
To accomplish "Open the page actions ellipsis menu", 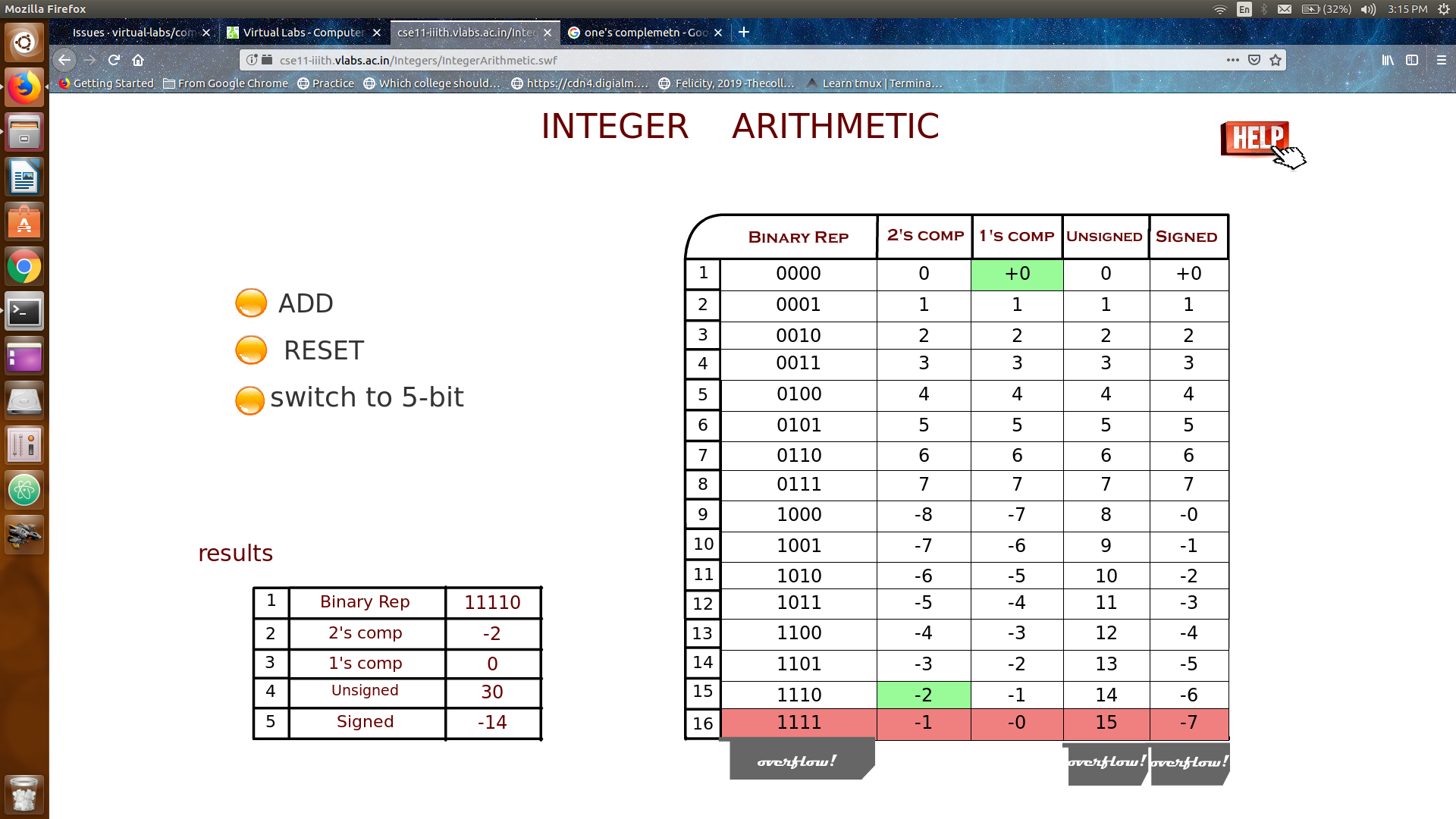I will 1232,60.
